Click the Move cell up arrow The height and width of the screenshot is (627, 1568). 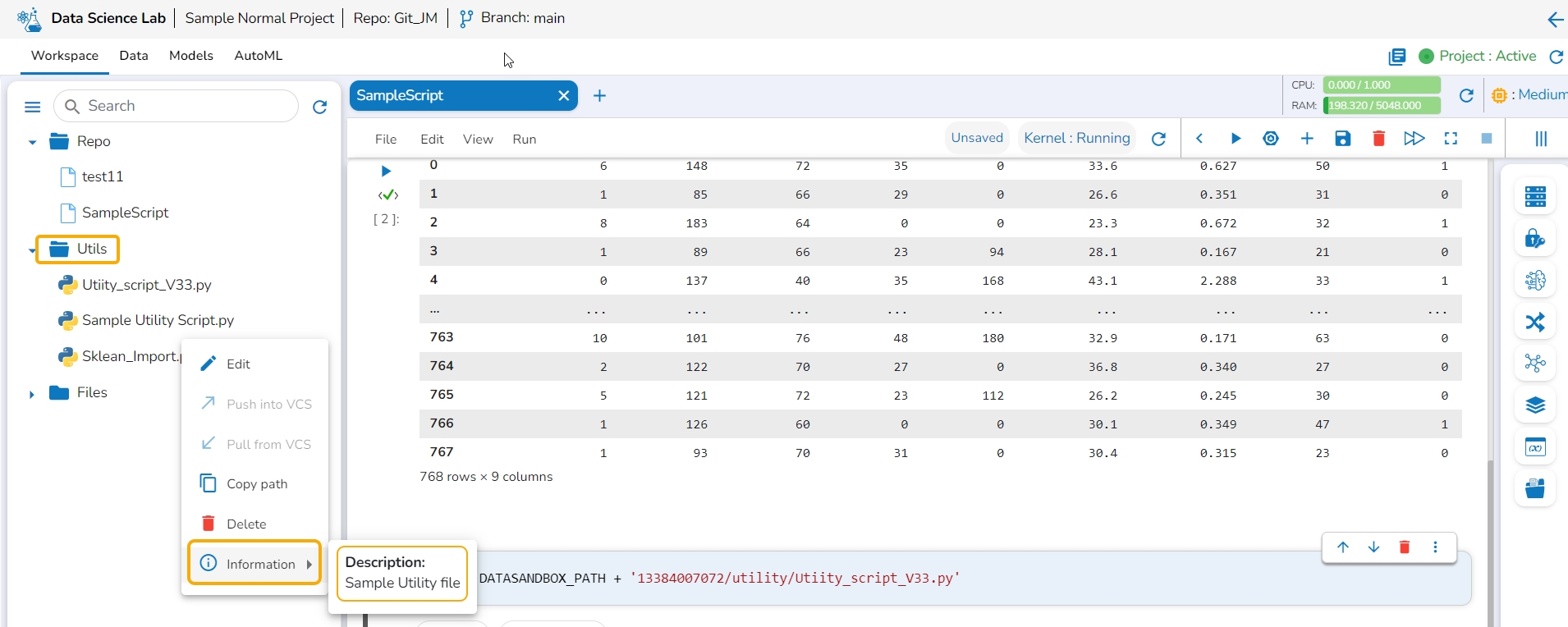point(1343,547)
